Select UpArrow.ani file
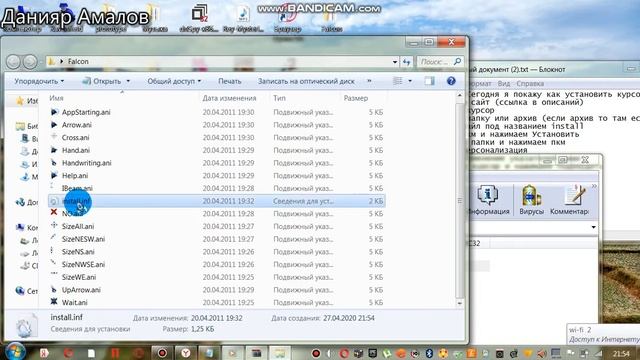 81,289
